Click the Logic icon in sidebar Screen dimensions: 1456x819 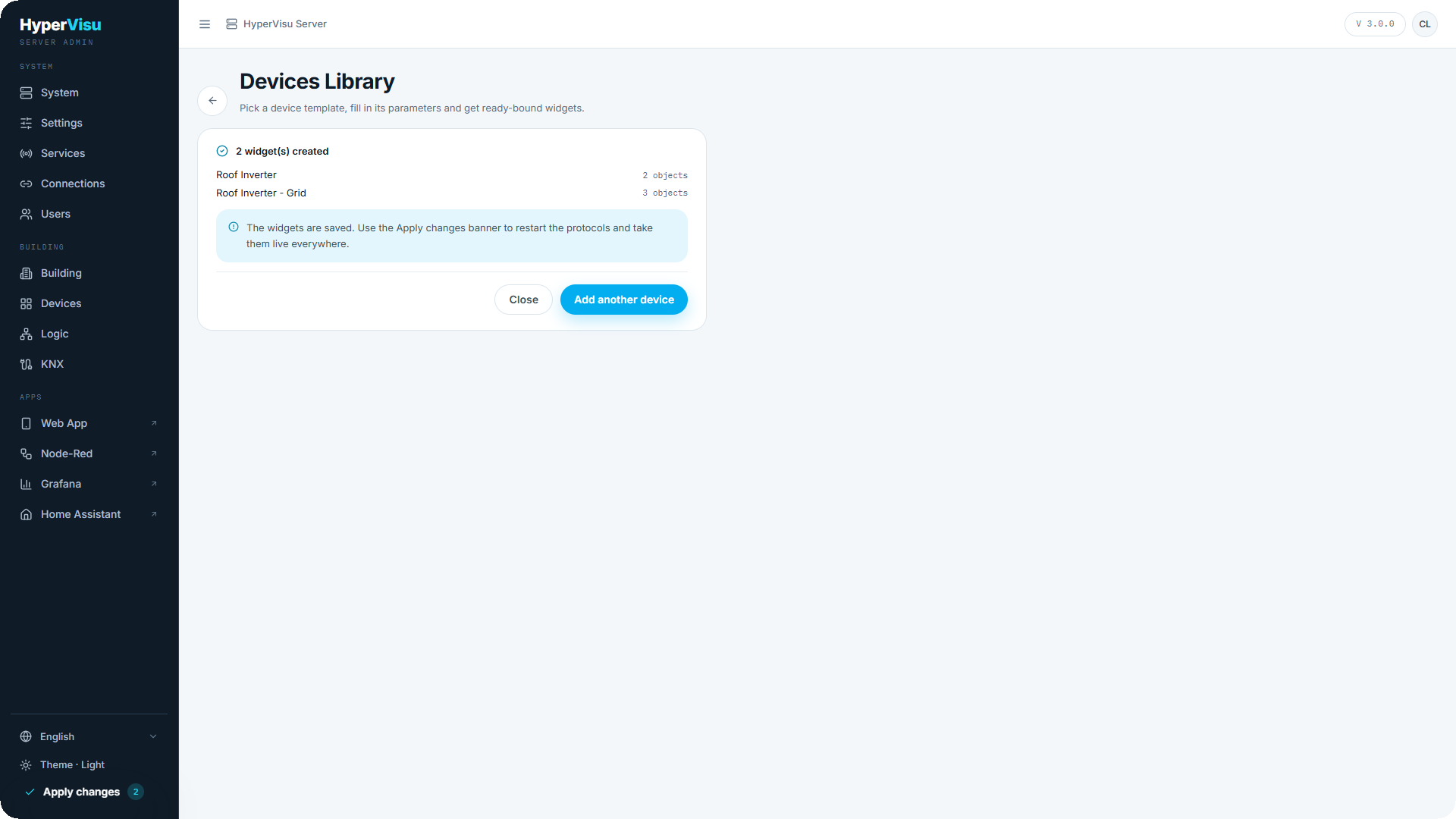point(26,334)
